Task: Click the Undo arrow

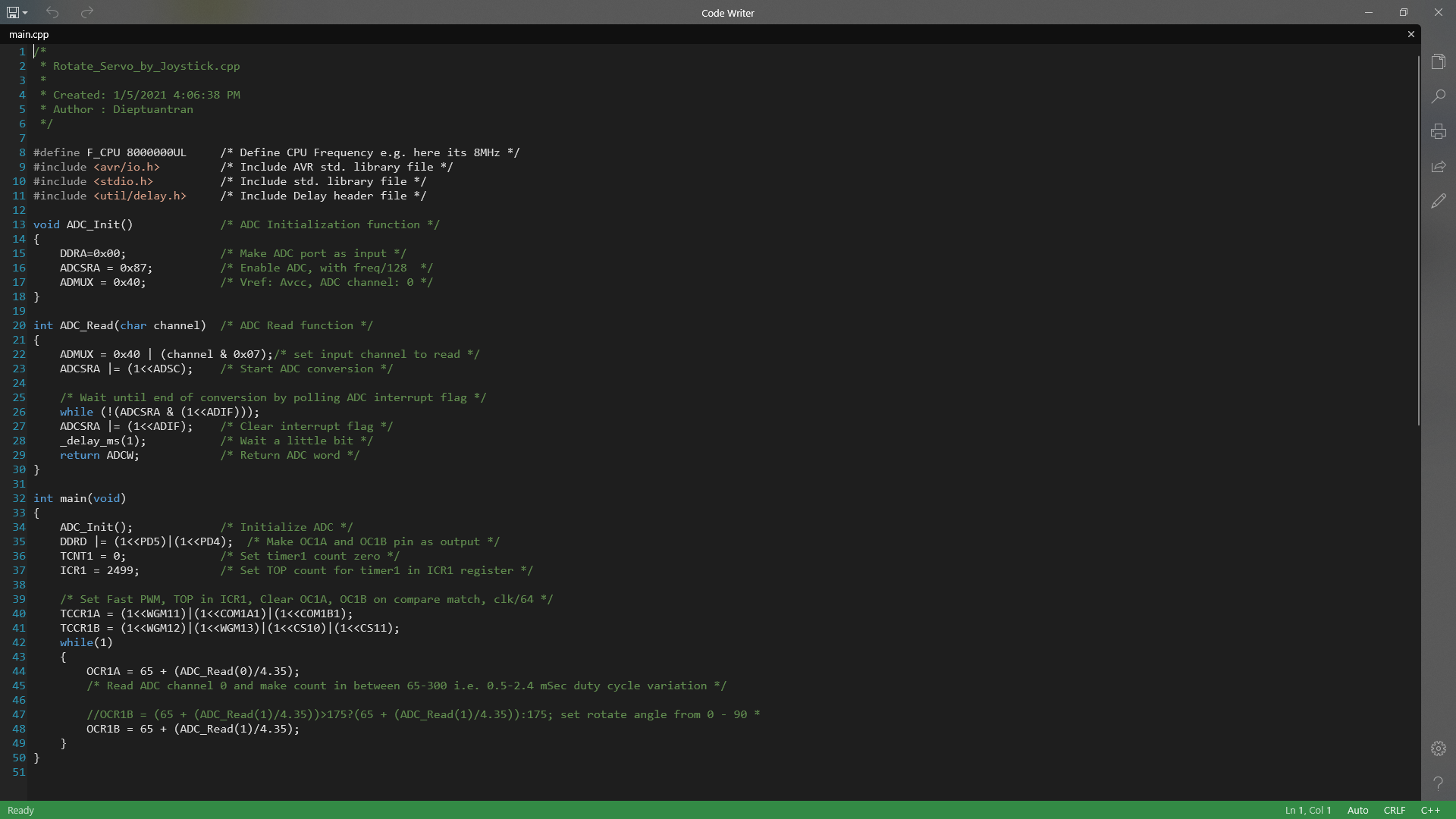Action: (52, 12)
